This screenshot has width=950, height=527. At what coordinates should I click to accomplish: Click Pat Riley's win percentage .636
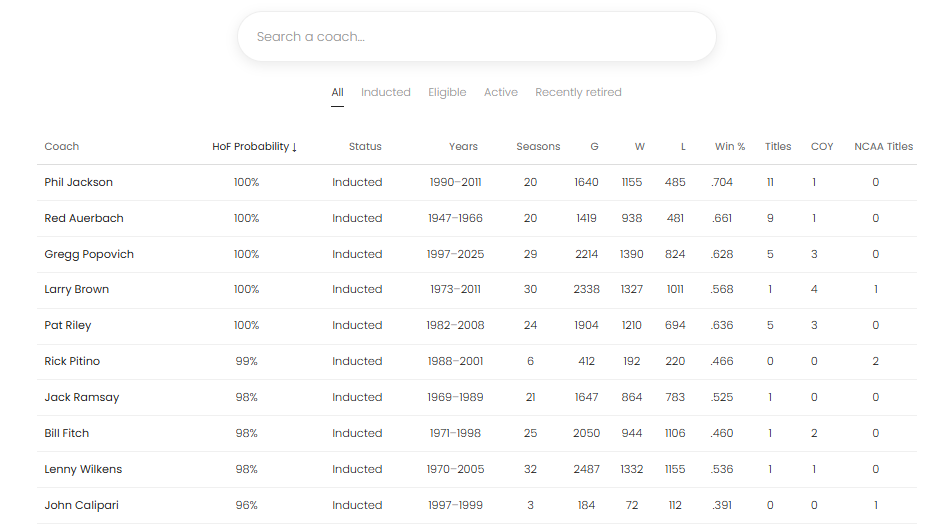pos(722,325)
